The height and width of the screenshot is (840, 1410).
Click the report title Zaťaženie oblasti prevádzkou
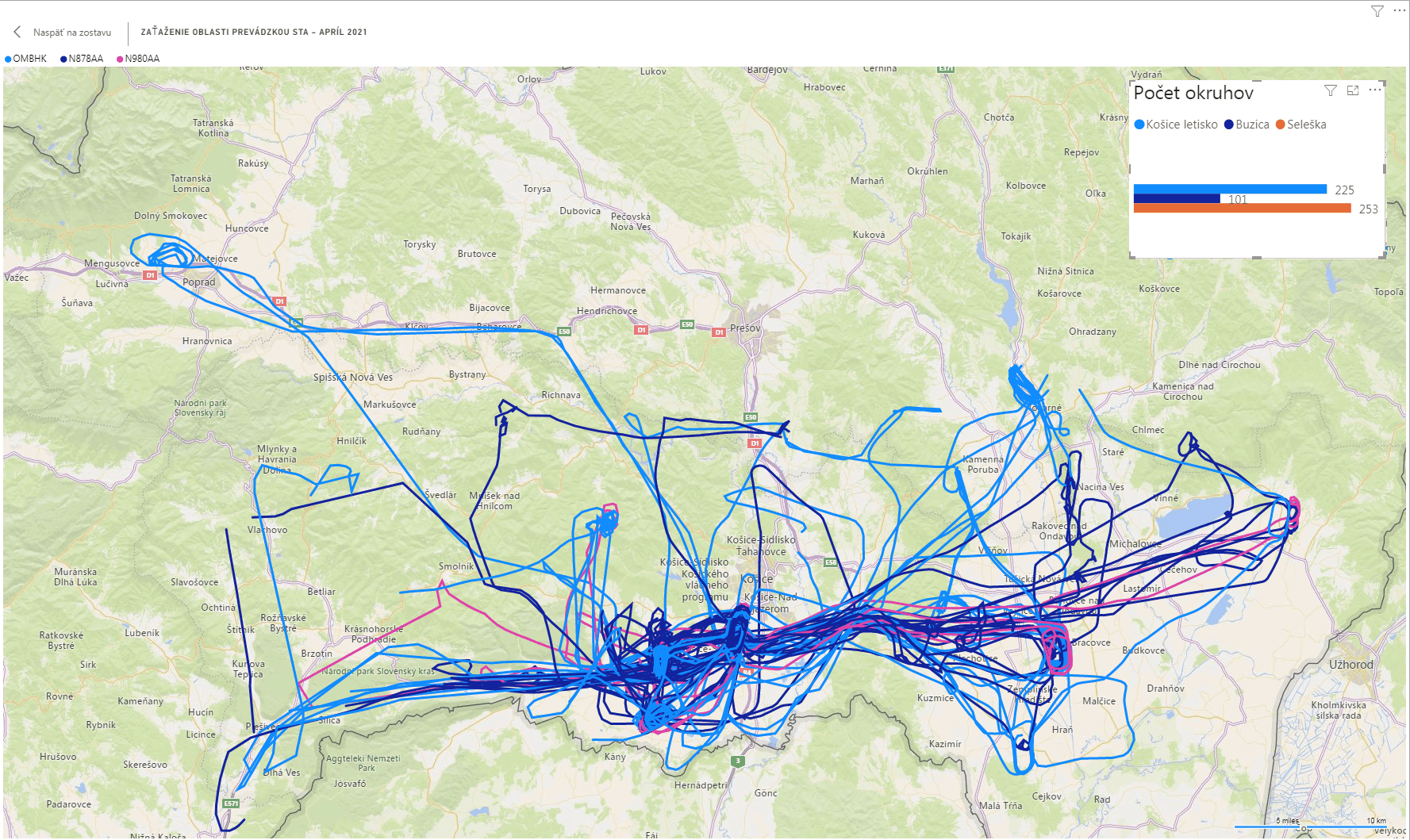254,33
